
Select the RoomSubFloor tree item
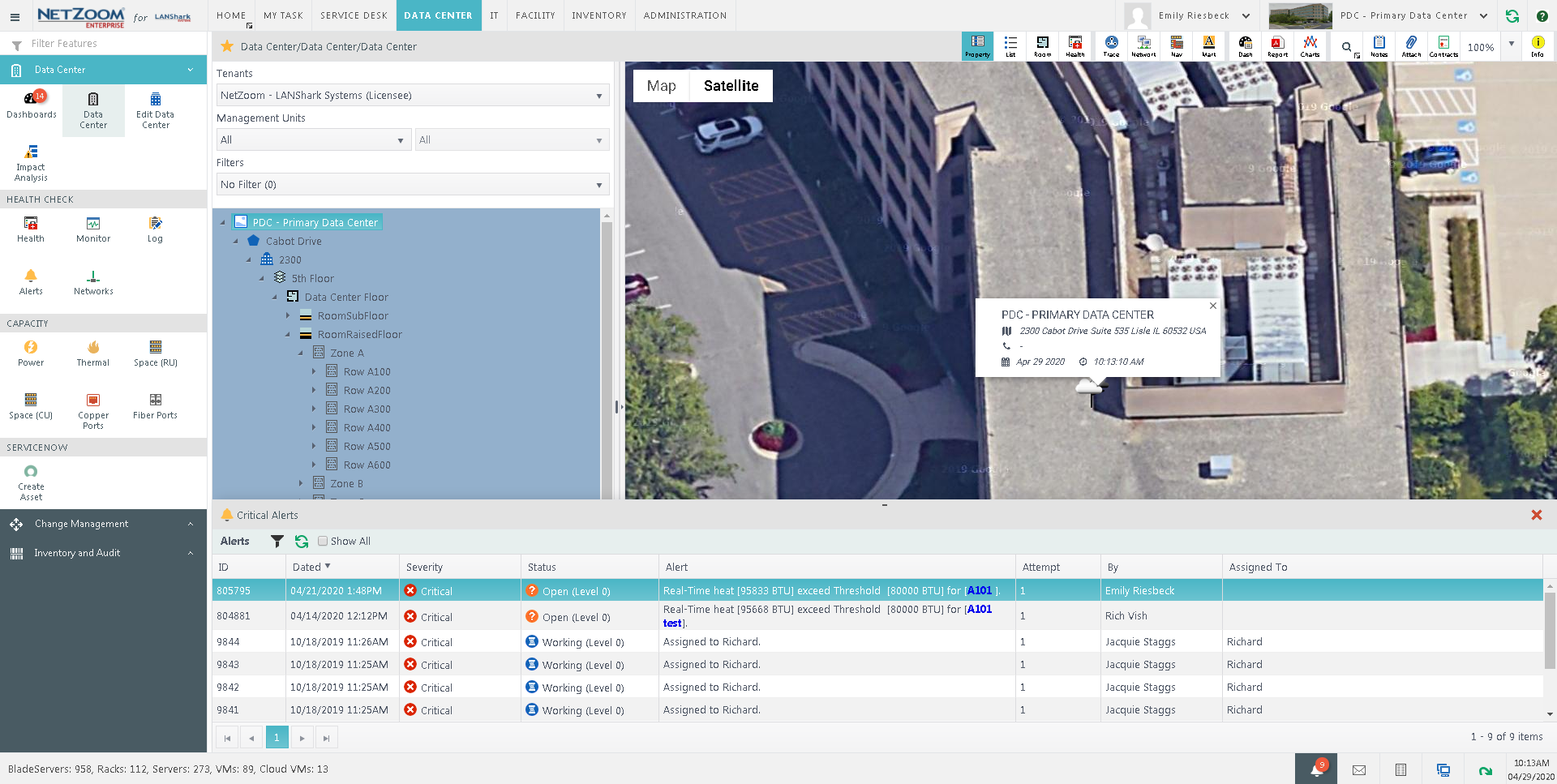click(353, 315)
